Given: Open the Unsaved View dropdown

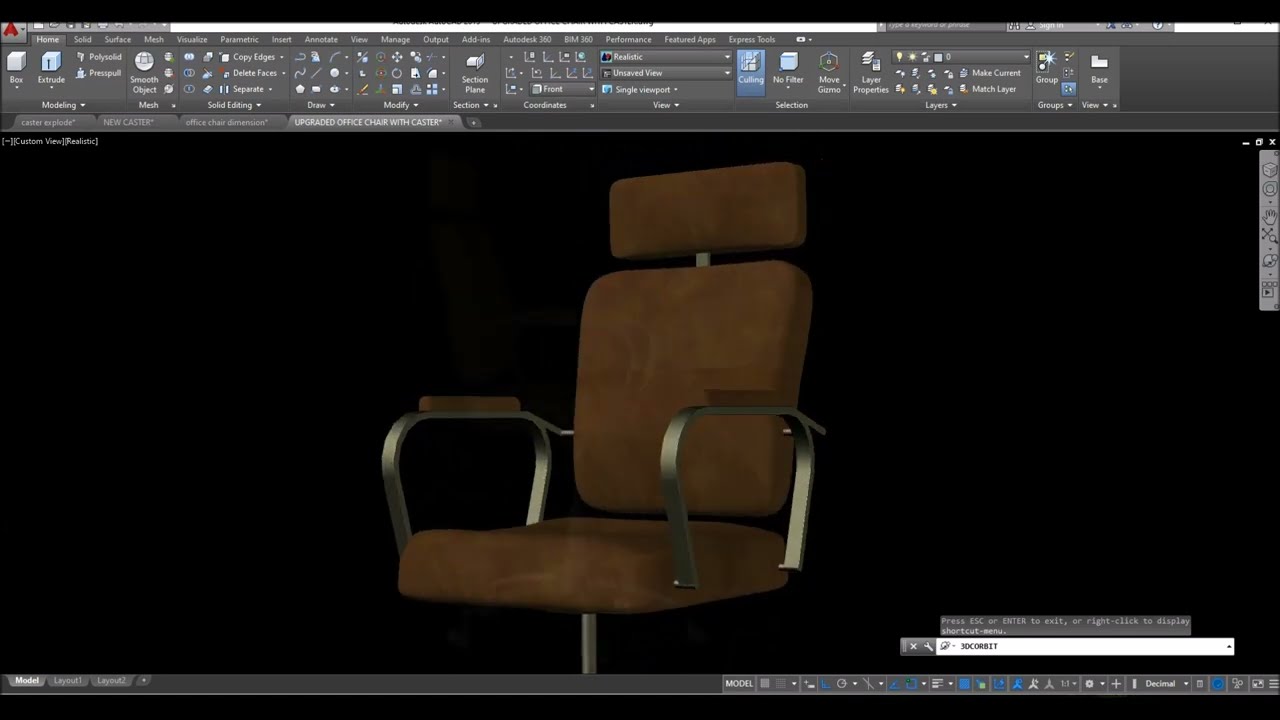Looking at the screenshot, I should [666, 73].
